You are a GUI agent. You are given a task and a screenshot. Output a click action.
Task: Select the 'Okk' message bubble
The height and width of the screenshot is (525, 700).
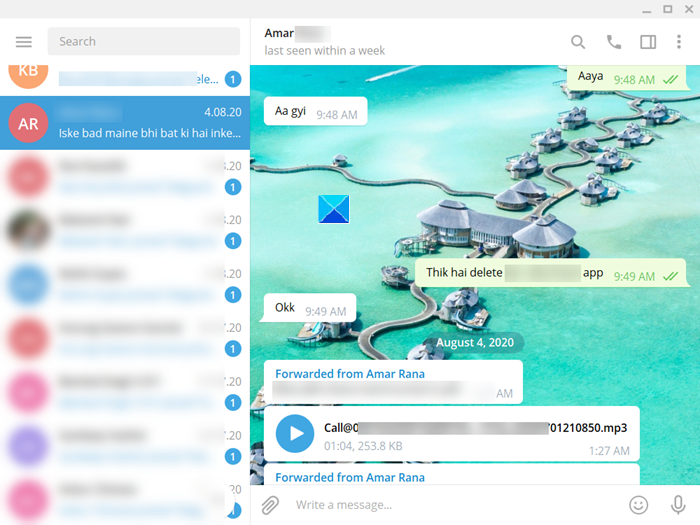[x=310, y=308]
